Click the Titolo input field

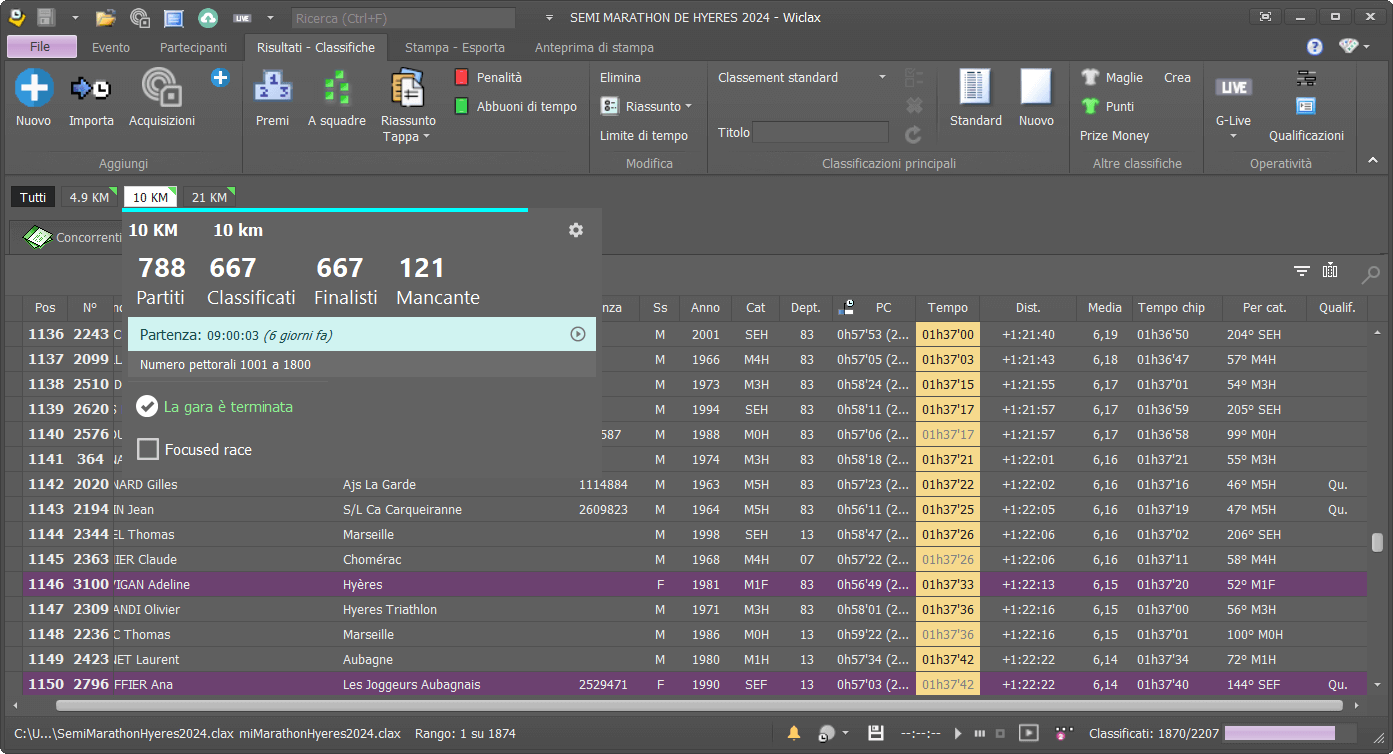pyautogui.click(x=820, y=132)
